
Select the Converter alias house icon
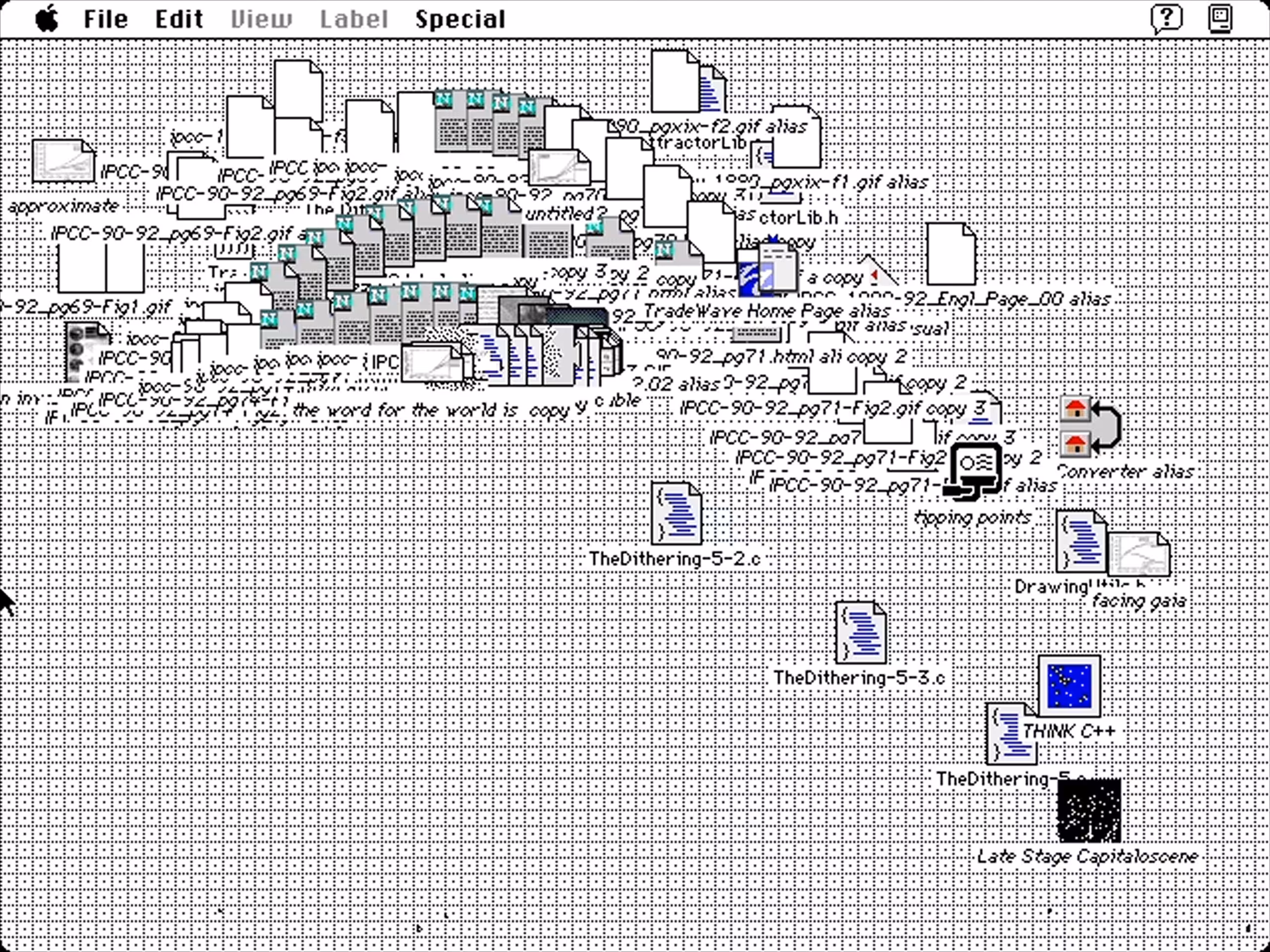(x=1089, y=427)
